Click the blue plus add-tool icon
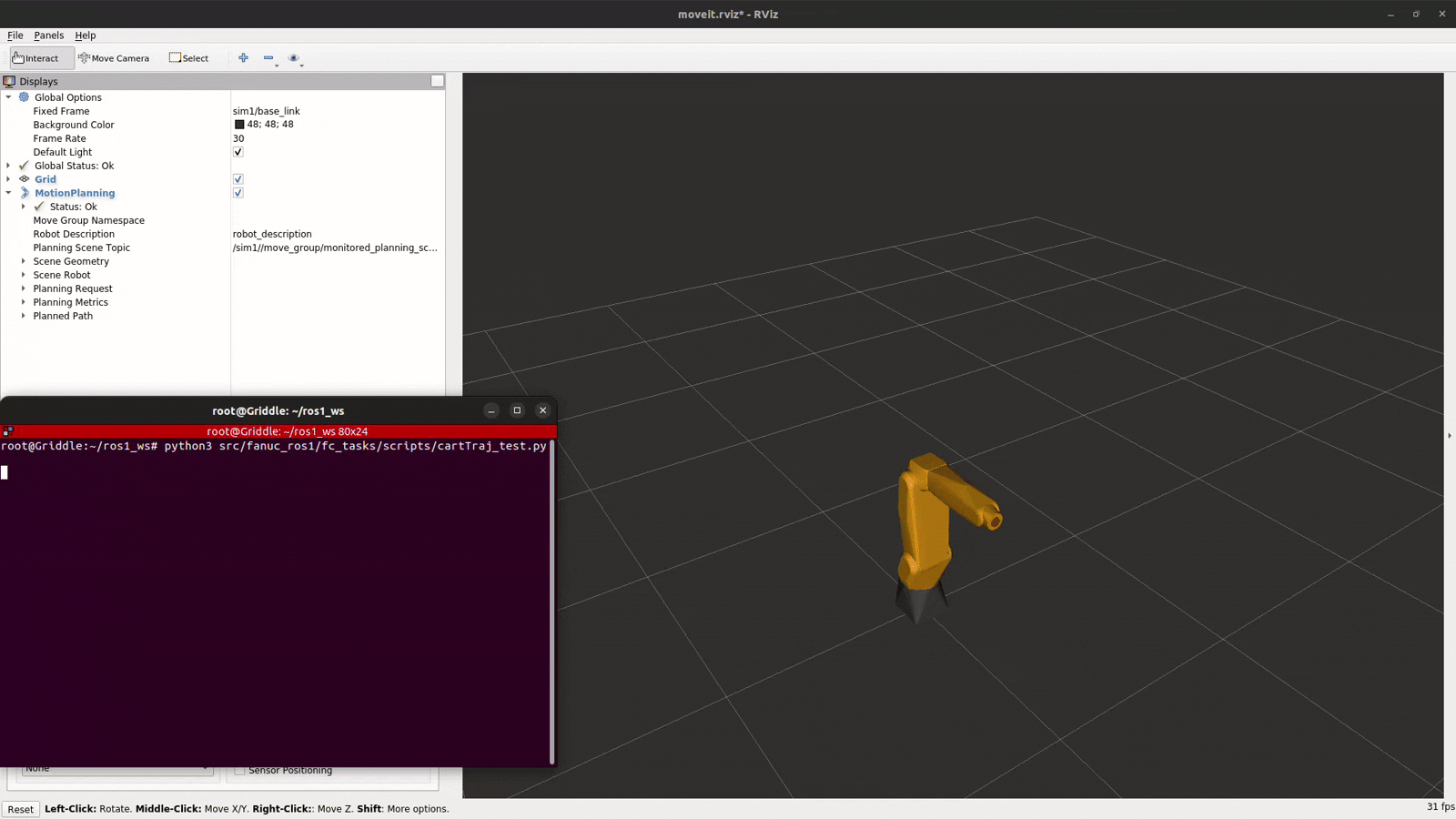 [243, 57]
